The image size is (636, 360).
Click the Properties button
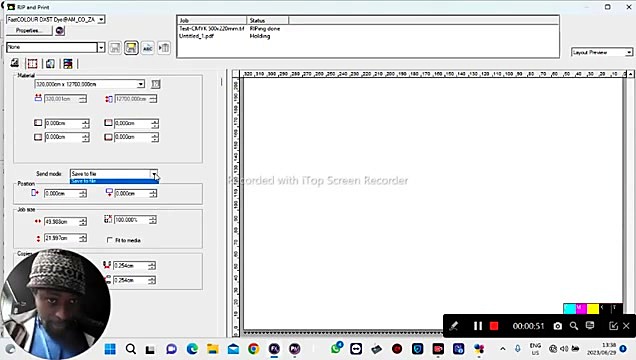(x=29, y=30)
